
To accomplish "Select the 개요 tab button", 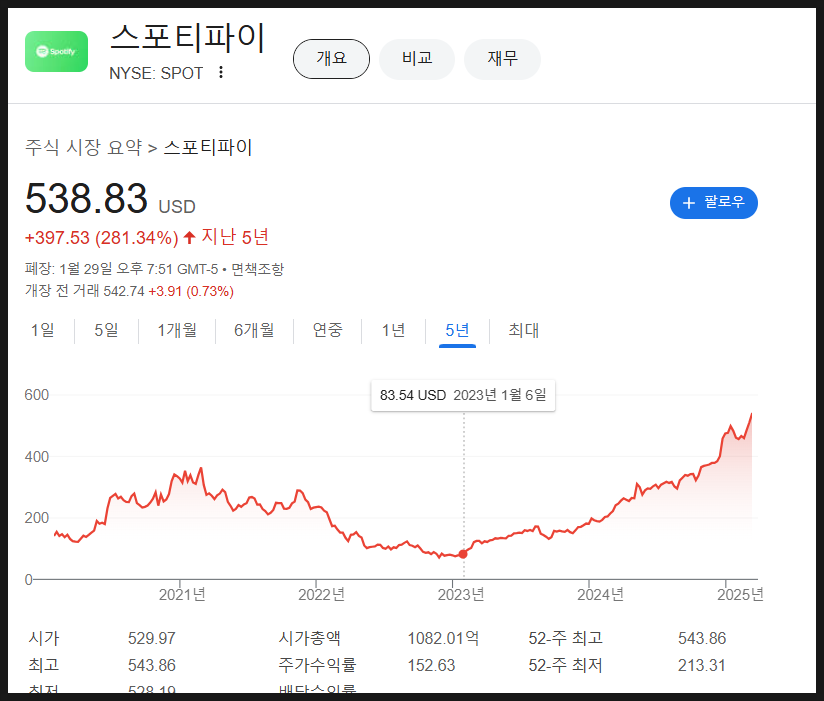I will pyautogui.click(x=331, y=58).
